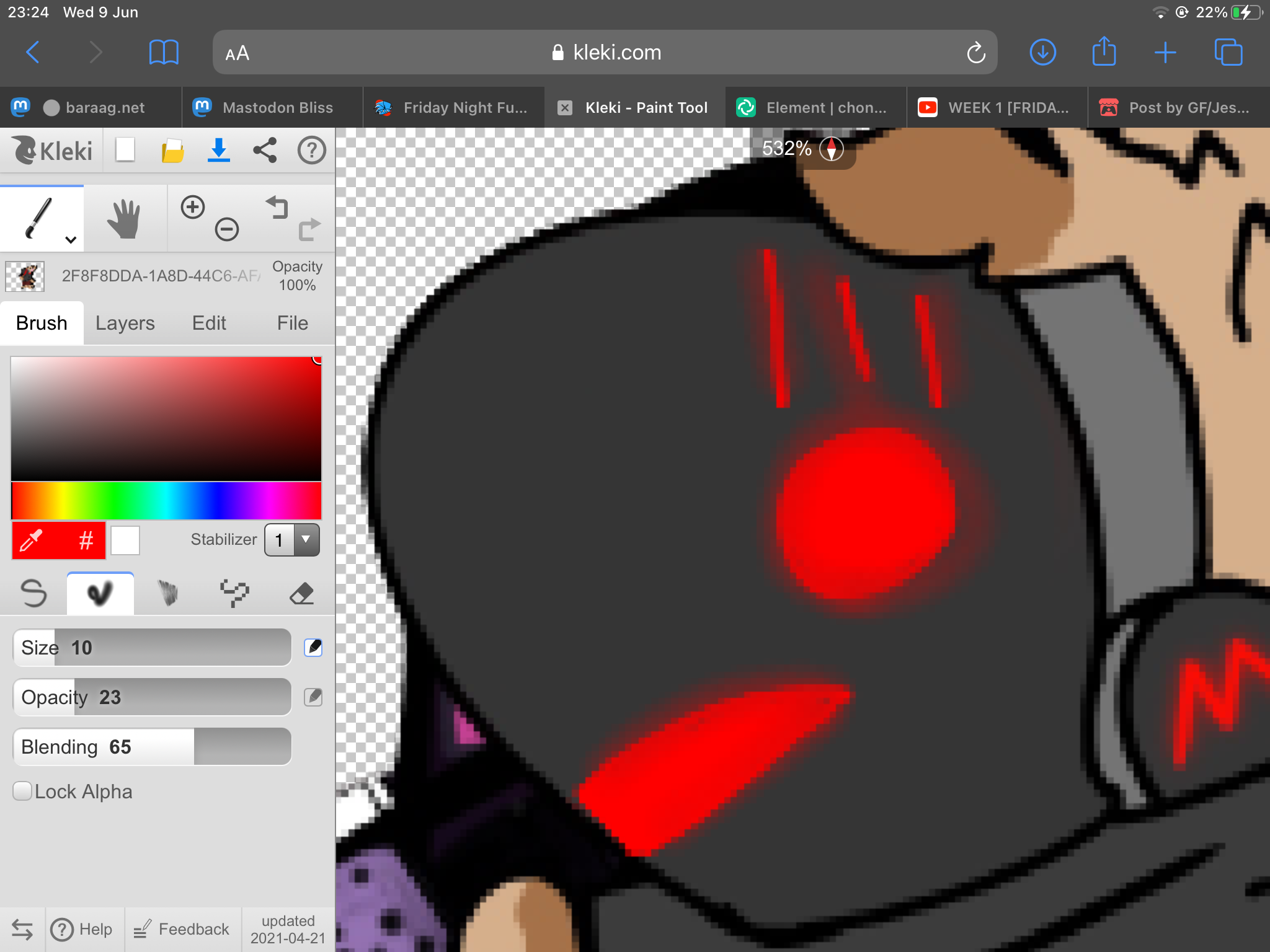Switch to the Layers tab

tap(125, 323)
